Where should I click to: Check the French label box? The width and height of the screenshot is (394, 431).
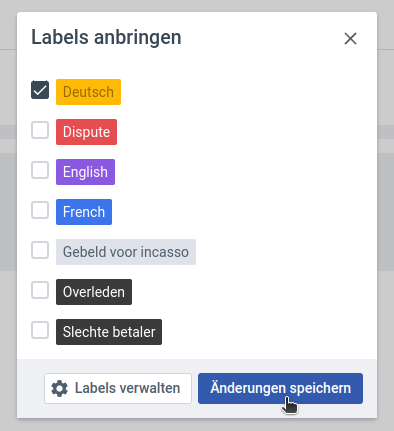[40, 210]
